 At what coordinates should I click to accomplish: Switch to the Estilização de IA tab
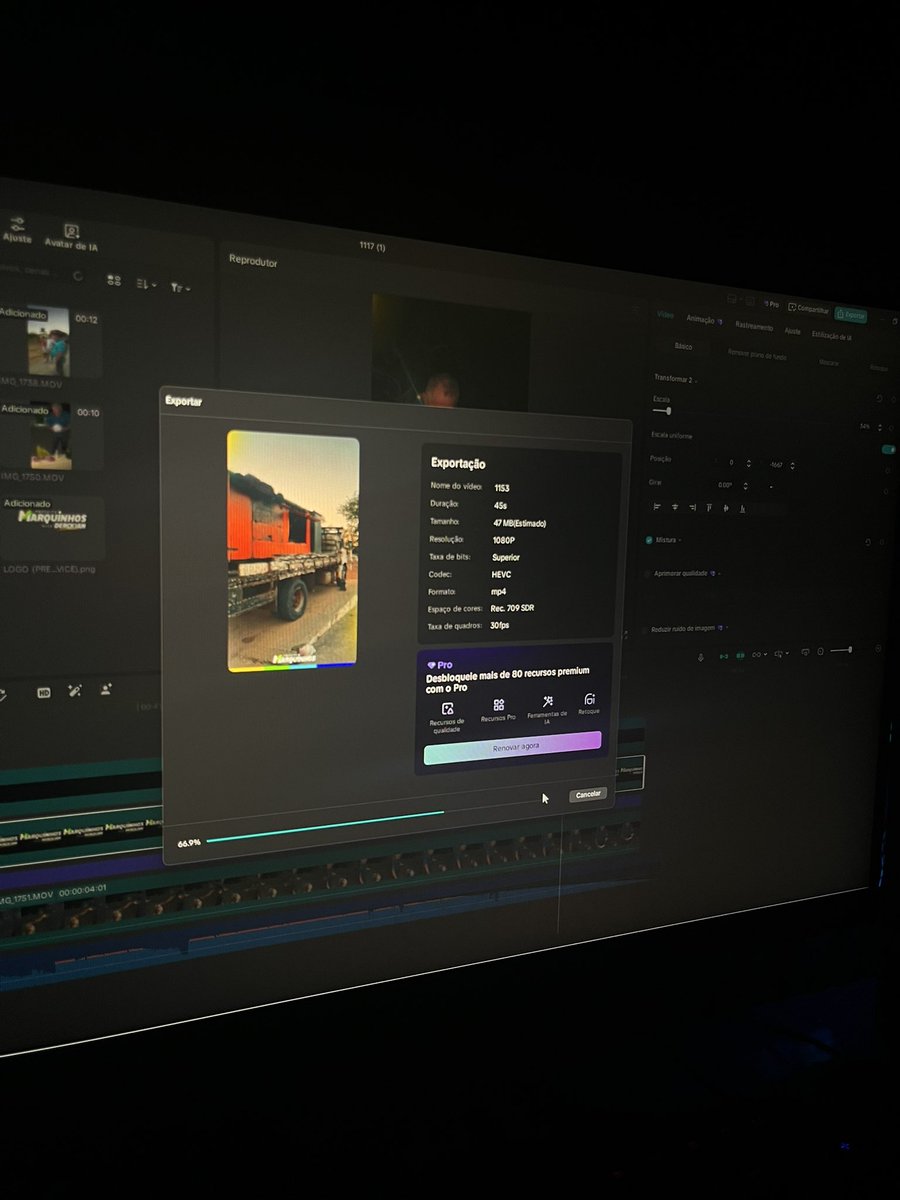pos(831,337)
